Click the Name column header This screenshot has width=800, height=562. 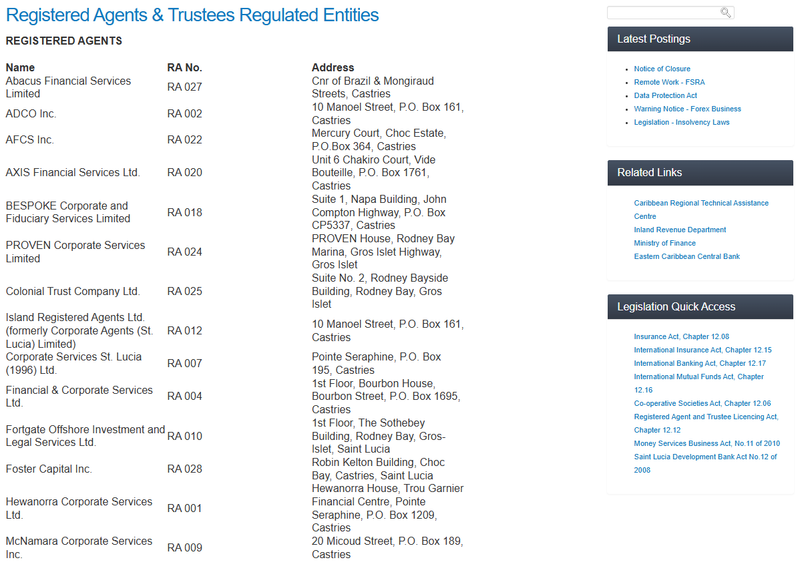20,67
